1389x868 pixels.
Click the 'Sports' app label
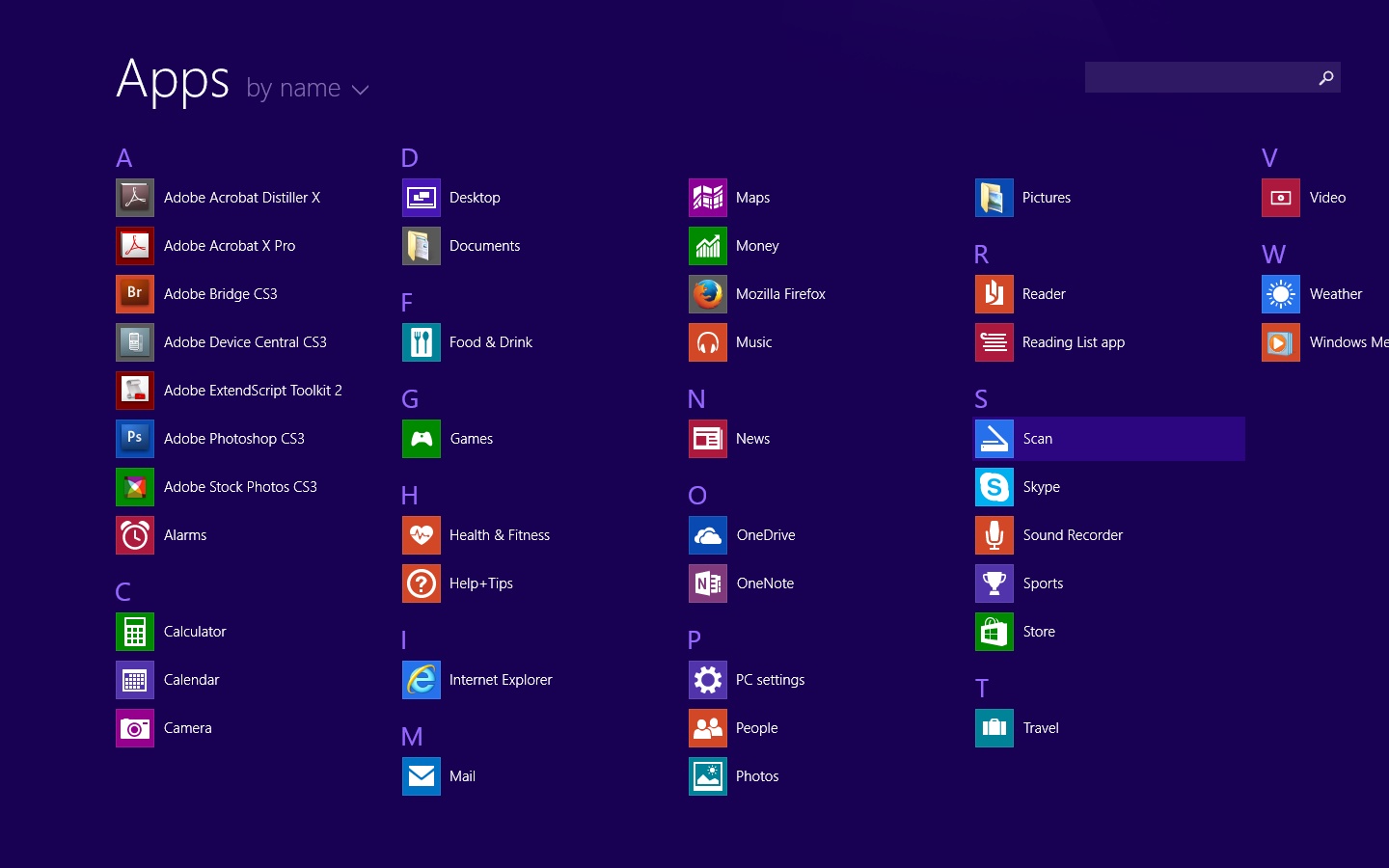coord(1043,583)
